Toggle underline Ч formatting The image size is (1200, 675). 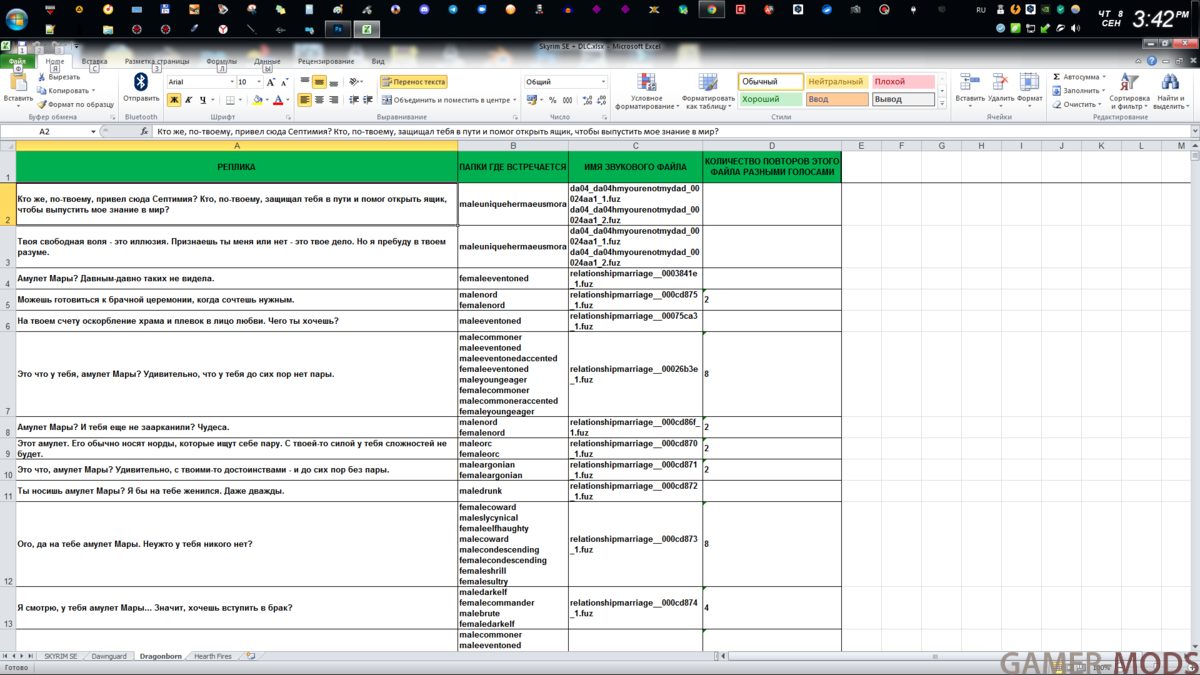click(x=202, y=100)
